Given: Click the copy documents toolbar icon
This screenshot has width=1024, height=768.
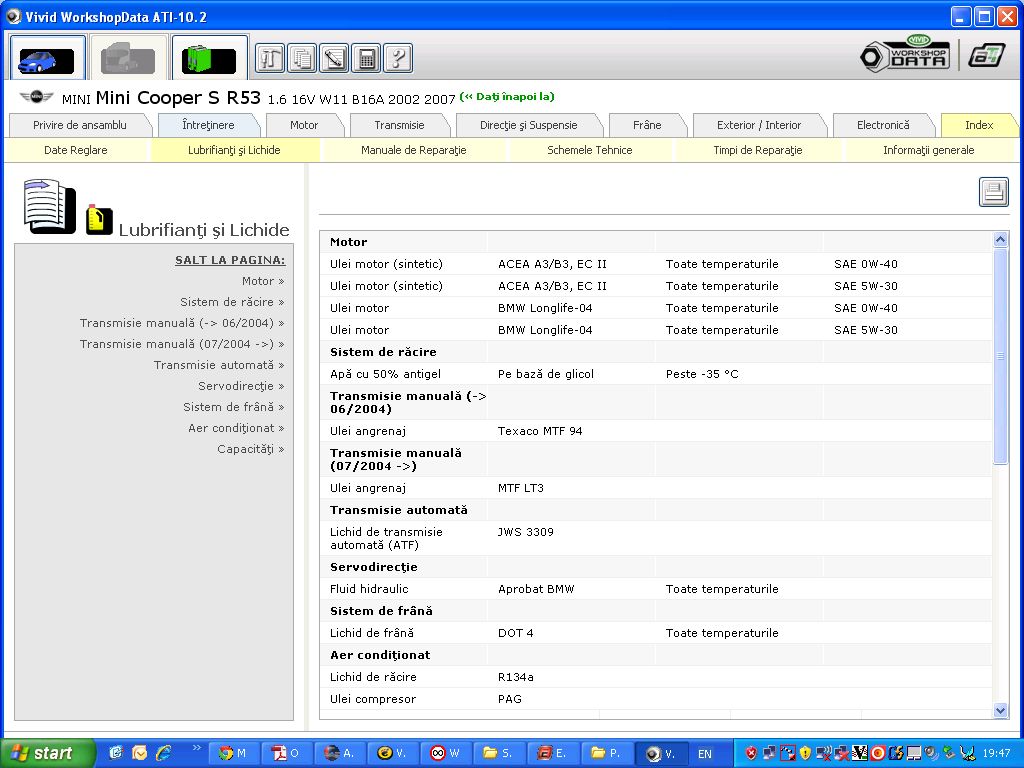Looking at the screenshot, I should 302,58.
